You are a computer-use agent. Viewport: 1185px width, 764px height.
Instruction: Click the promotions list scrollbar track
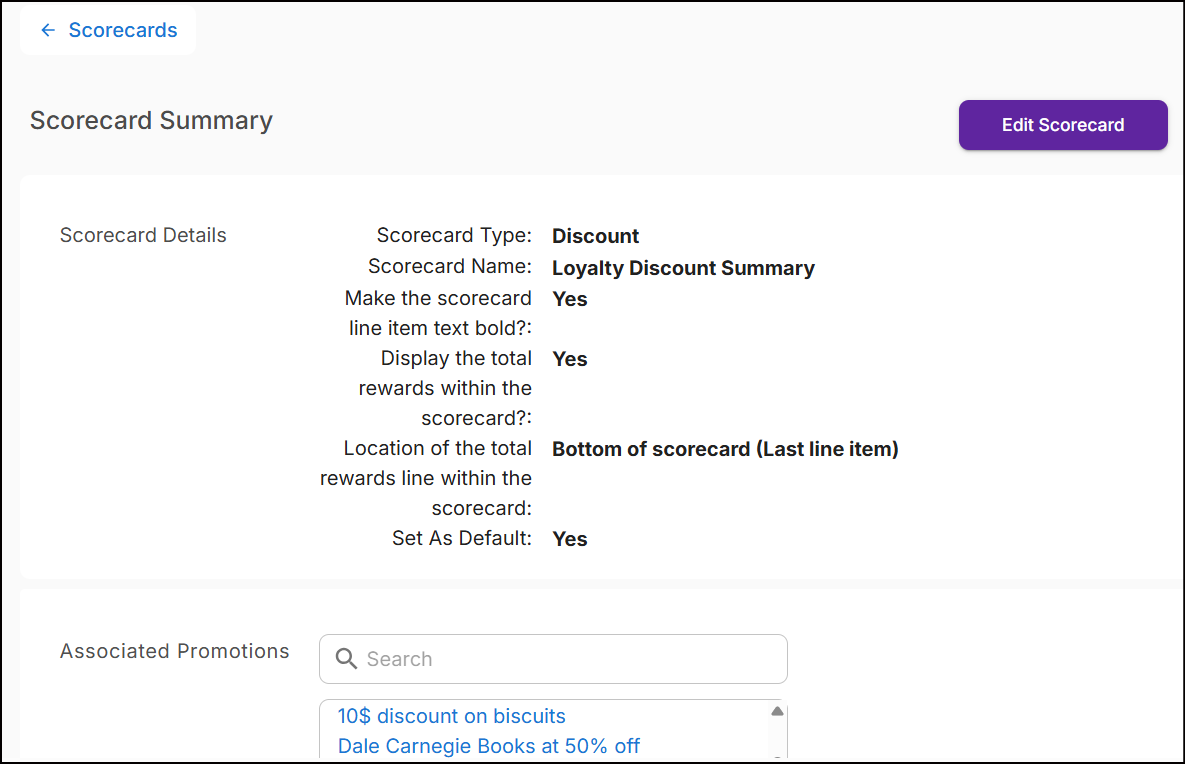click(x=777, y=738)
